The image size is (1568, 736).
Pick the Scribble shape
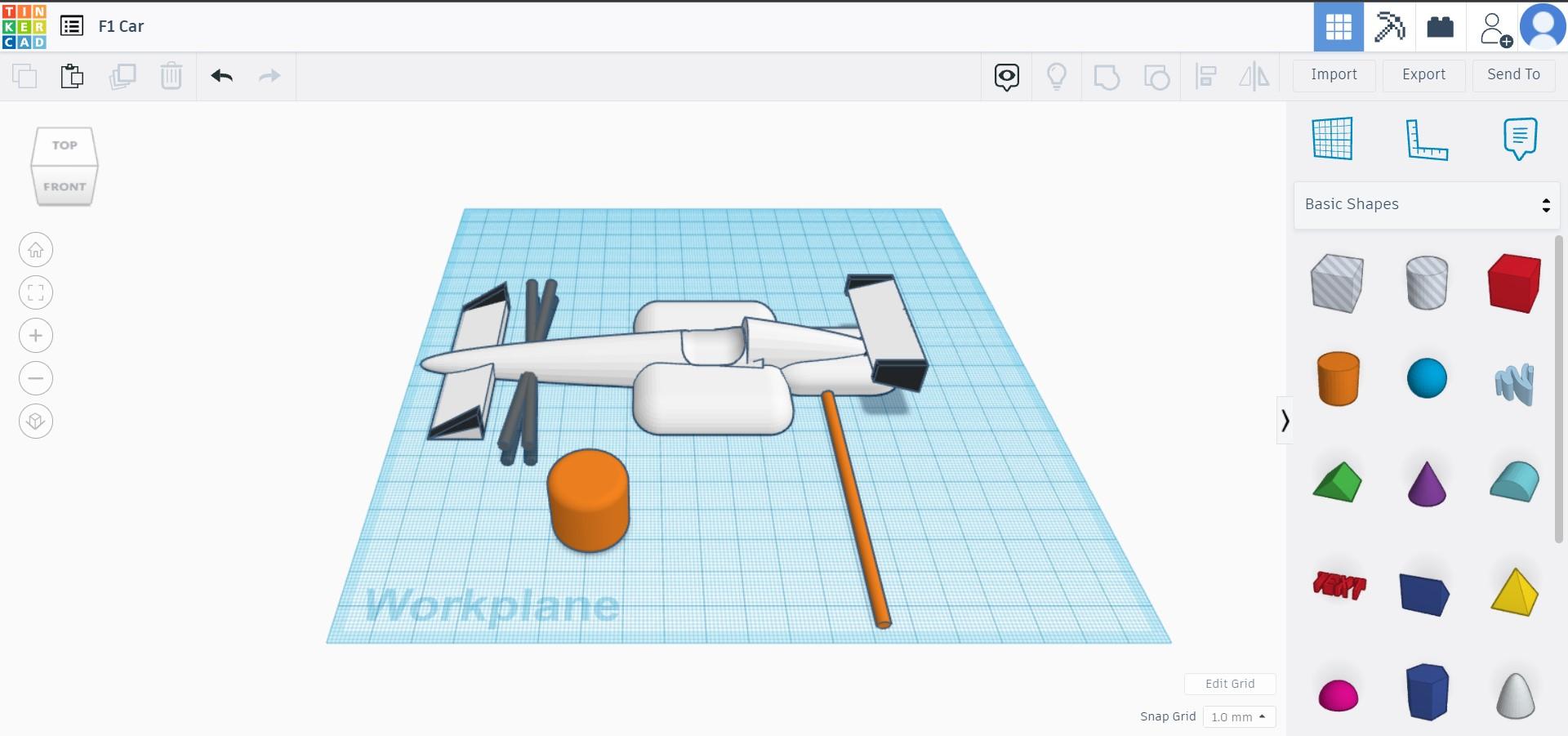pos(1515,385)
